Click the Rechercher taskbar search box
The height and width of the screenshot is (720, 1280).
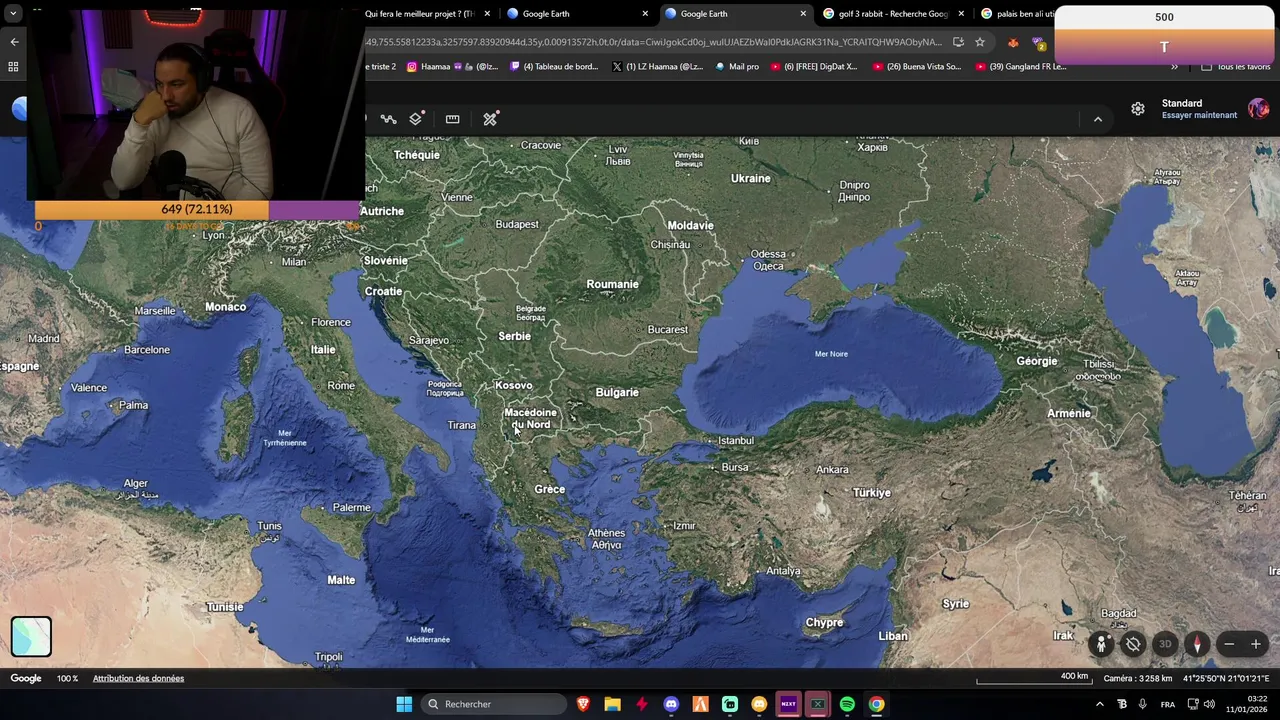(x=495, y=704)
